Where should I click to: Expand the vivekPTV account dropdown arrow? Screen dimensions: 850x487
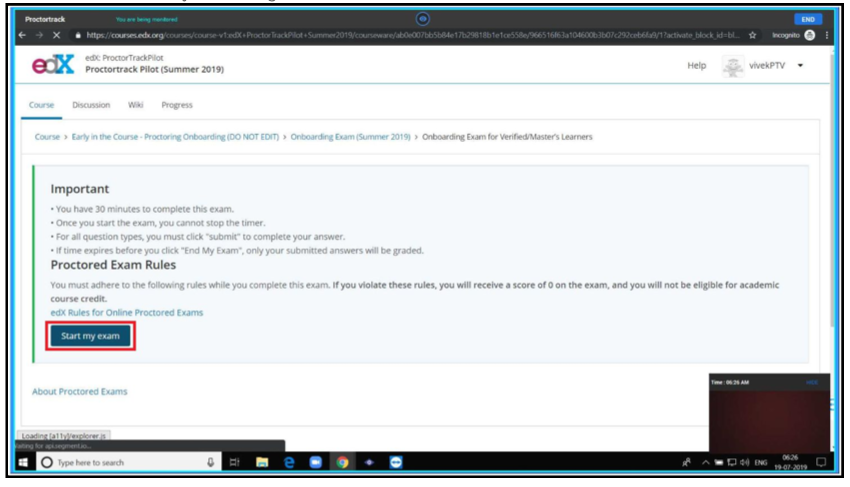point(800,66)
